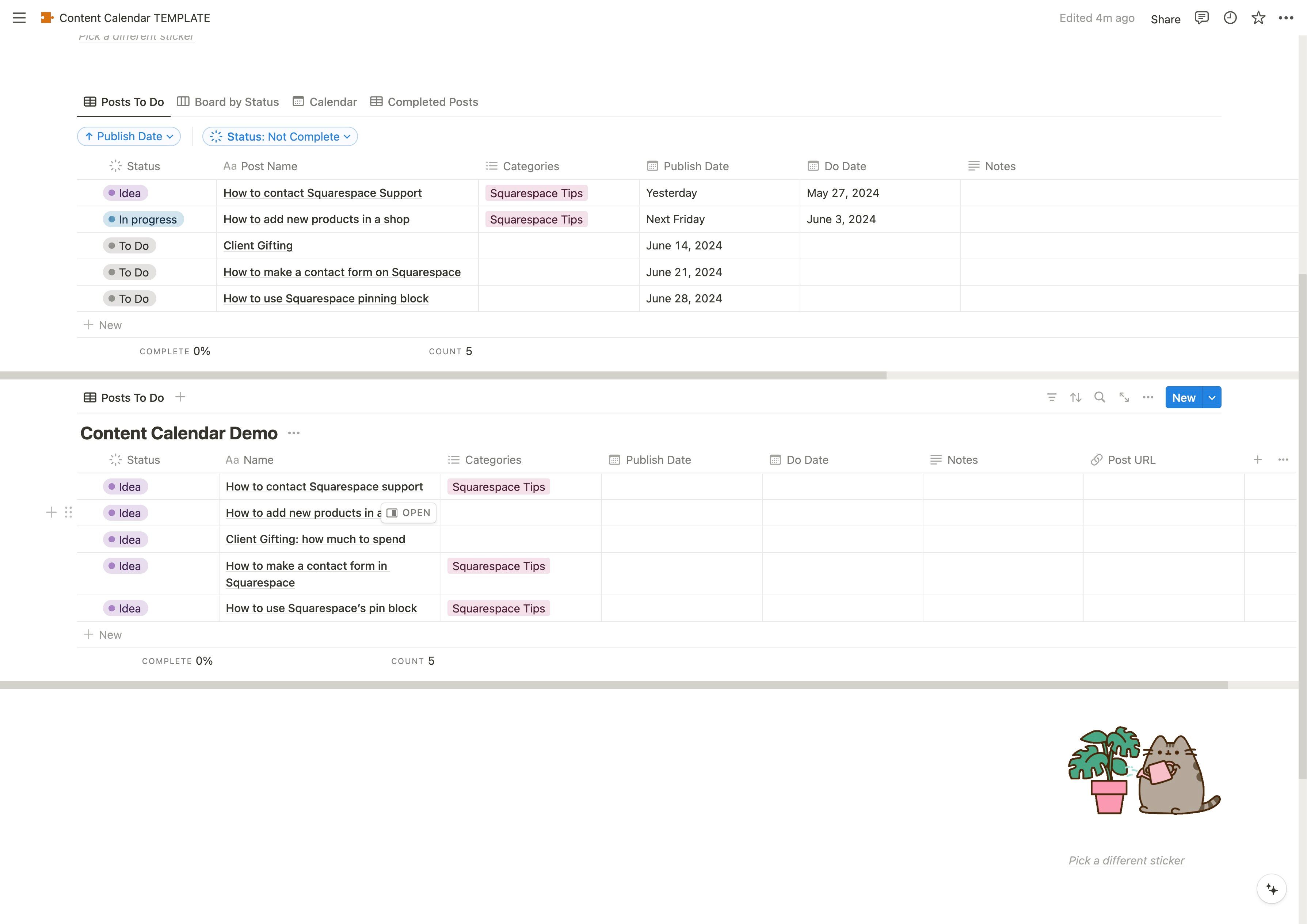Open Status: Not Complete filter dropdown
The image size is (1307, 924).
279,137
